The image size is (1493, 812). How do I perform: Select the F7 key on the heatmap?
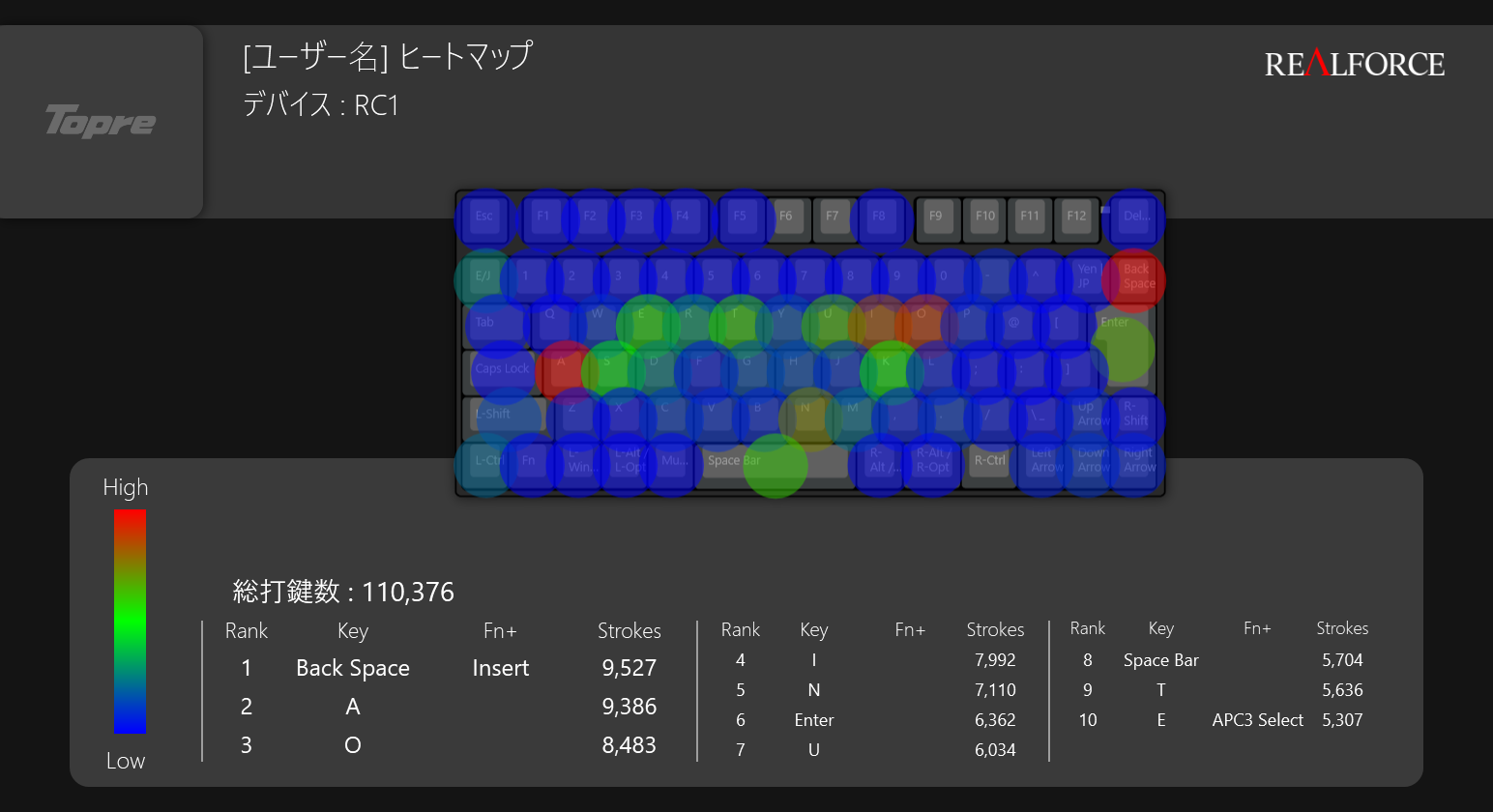pos(834,218)
